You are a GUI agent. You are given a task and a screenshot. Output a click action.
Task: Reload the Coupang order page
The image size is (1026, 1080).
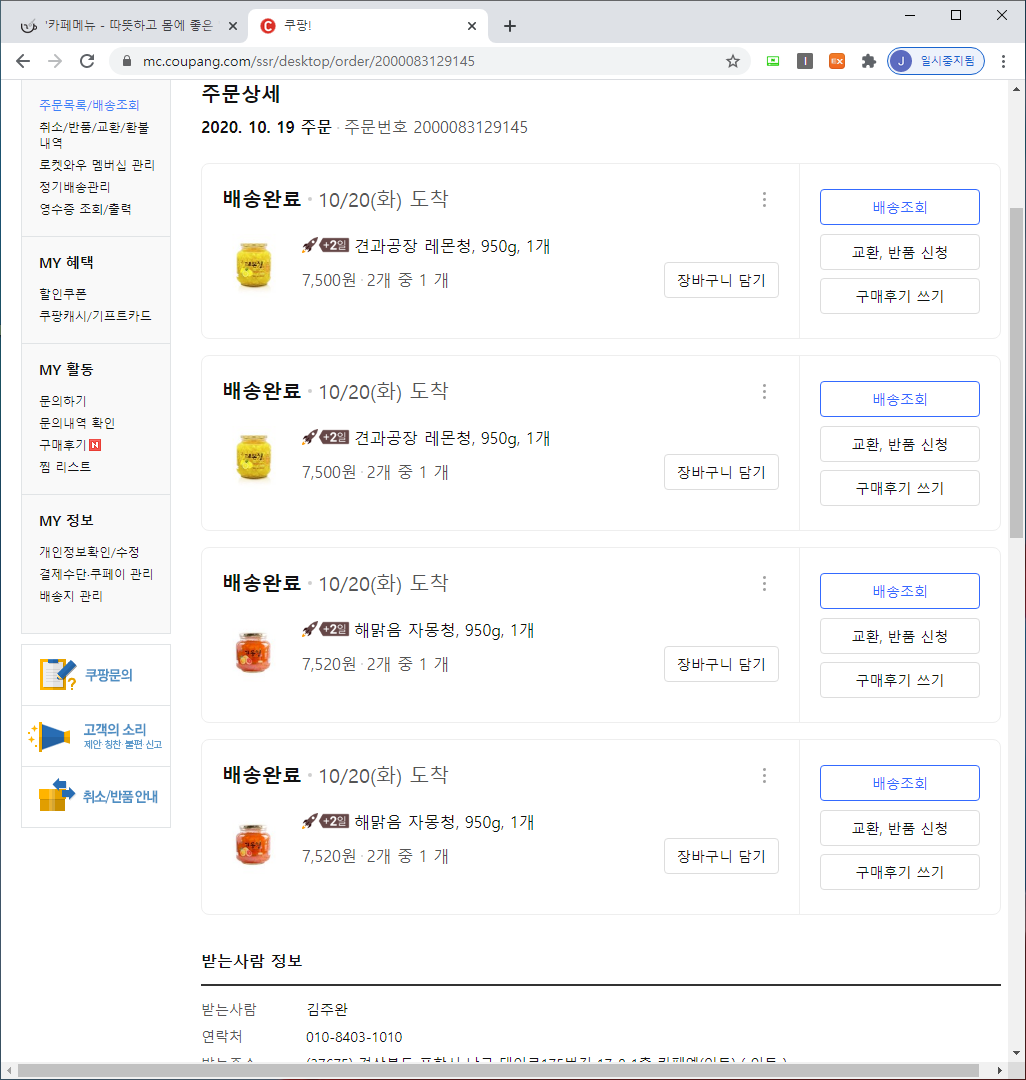(87, 61)
